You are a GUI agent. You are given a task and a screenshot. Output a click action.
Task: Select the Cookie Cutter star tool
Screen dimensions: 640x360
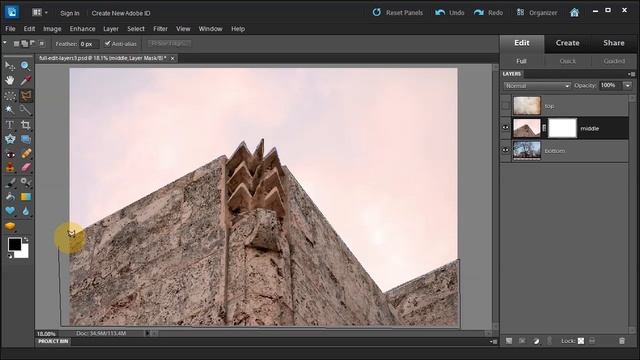point(10,139)
